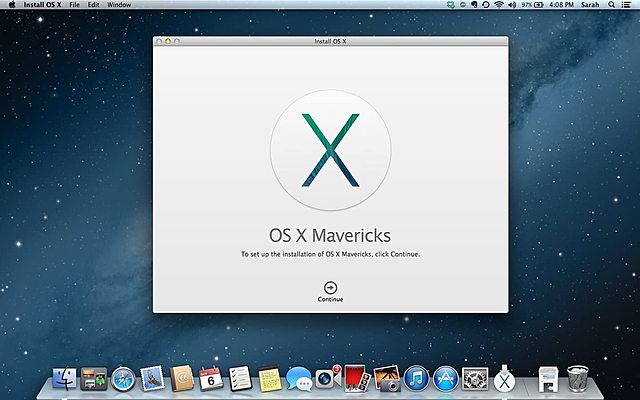This screenshot has height=400, width=640.
Task: Launch Messages speech bubble icon
Action: tap(299, 379)
